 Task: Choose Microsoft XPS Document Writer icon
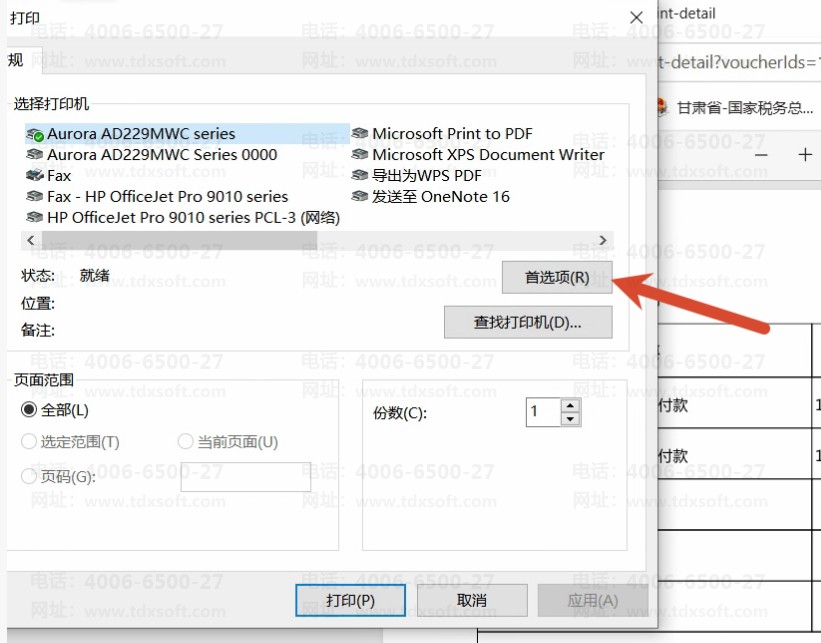(x=360, y=154)
